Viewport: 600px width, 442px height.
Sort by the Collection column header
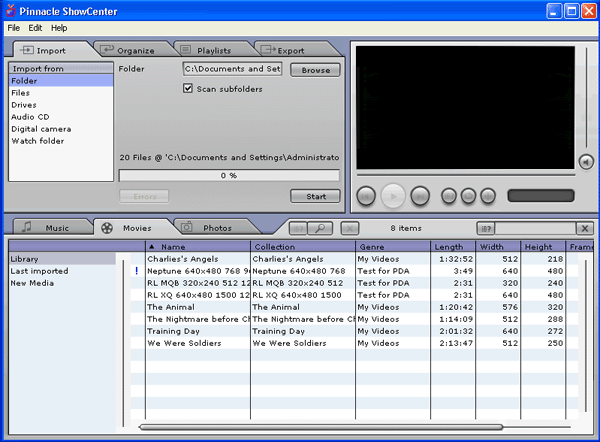click(x=303, y=247)
